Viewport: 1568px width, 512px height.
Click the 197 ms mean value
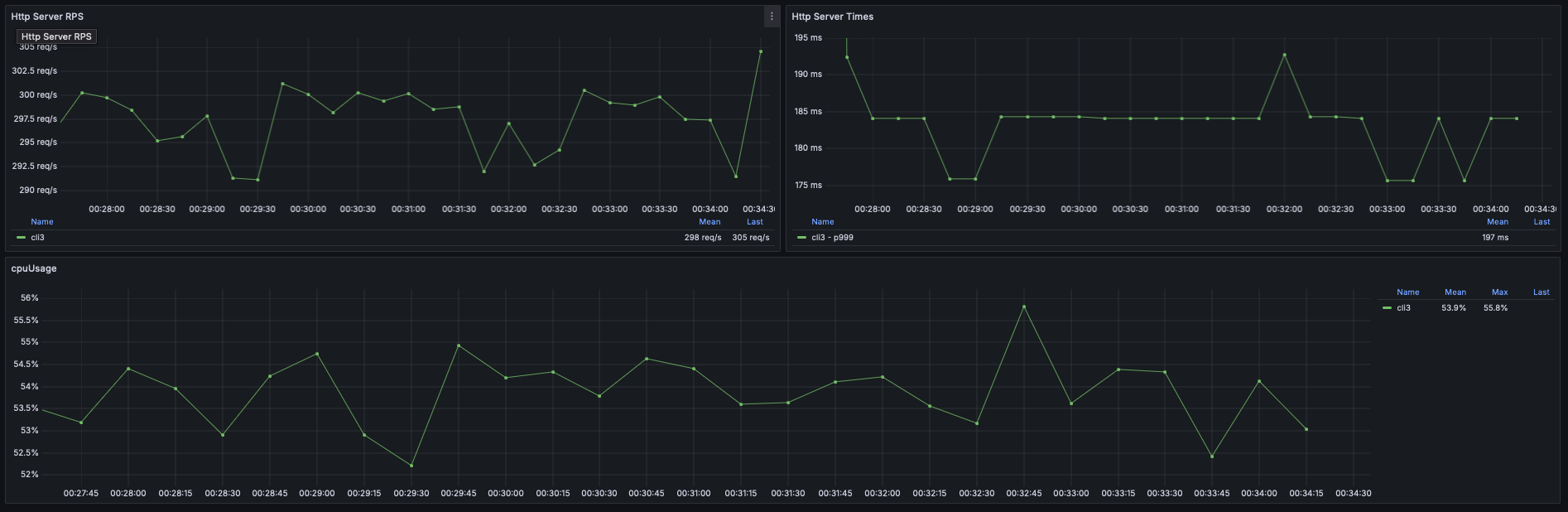1495,238
